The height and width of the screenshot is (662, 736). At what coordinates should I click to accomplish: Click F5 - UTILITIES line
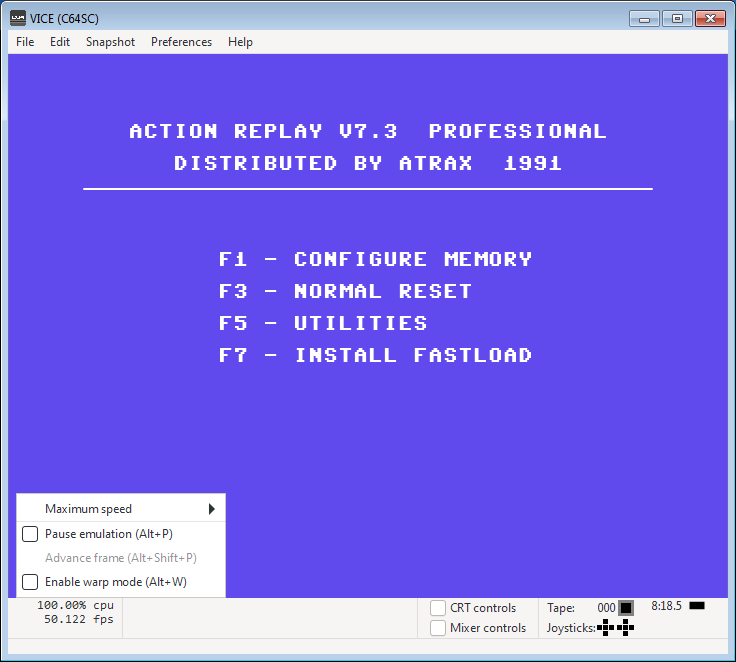[323, 323]
